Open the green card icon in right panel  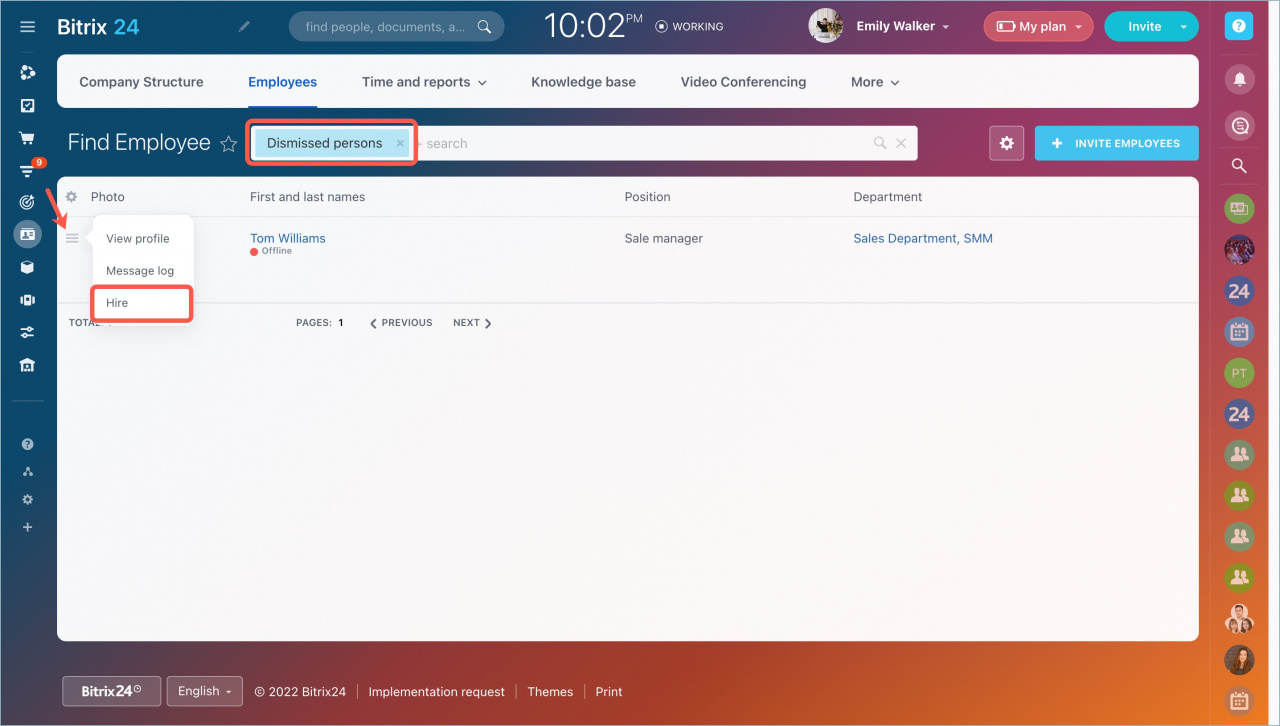point(1239,208)
